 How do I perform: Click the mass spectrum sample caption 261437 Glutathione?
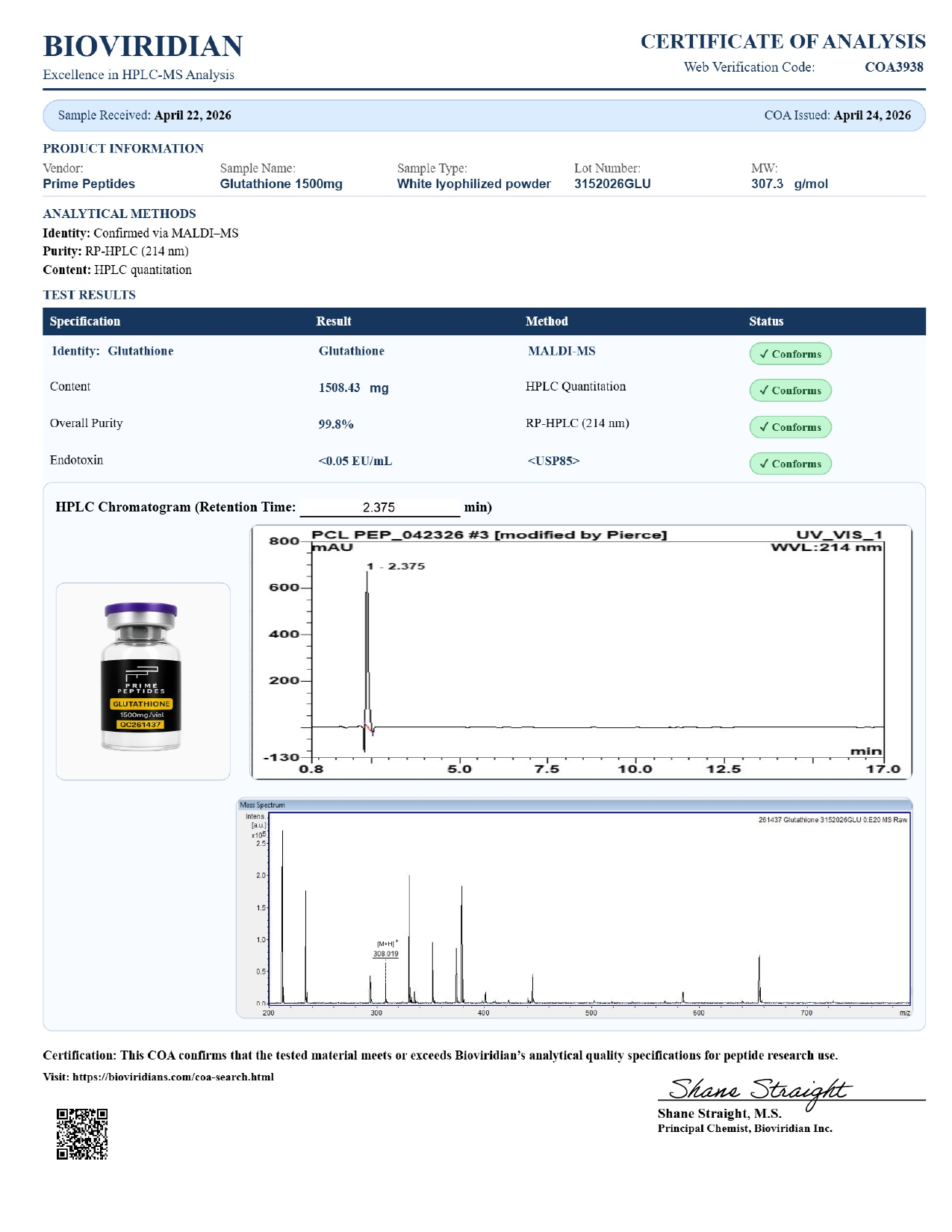point(833,821)
